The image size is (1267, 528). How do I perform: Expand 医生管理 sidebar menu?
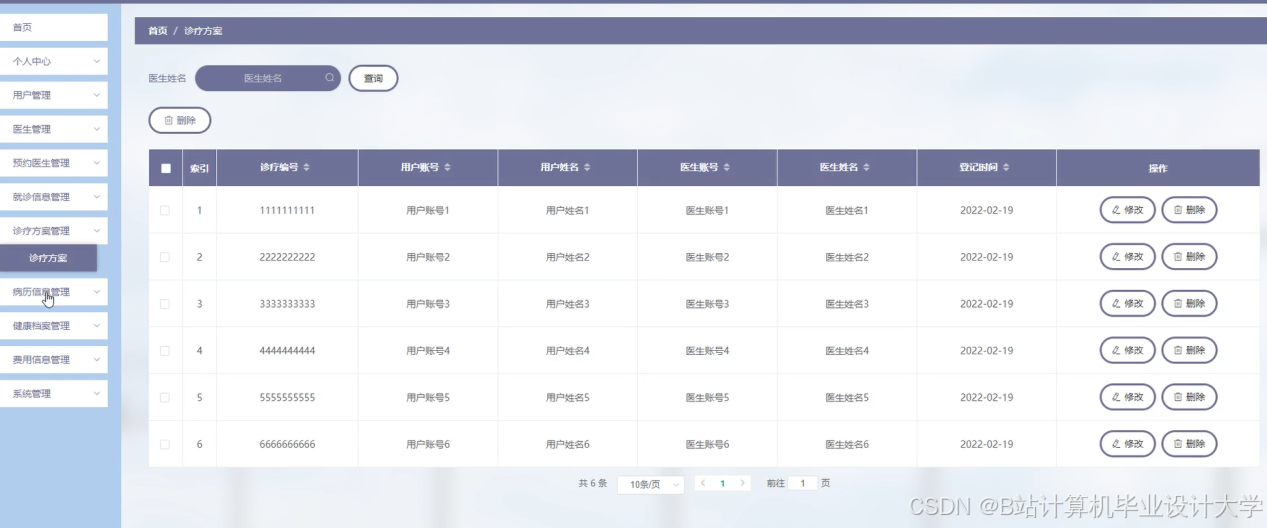tap(53, 129)
